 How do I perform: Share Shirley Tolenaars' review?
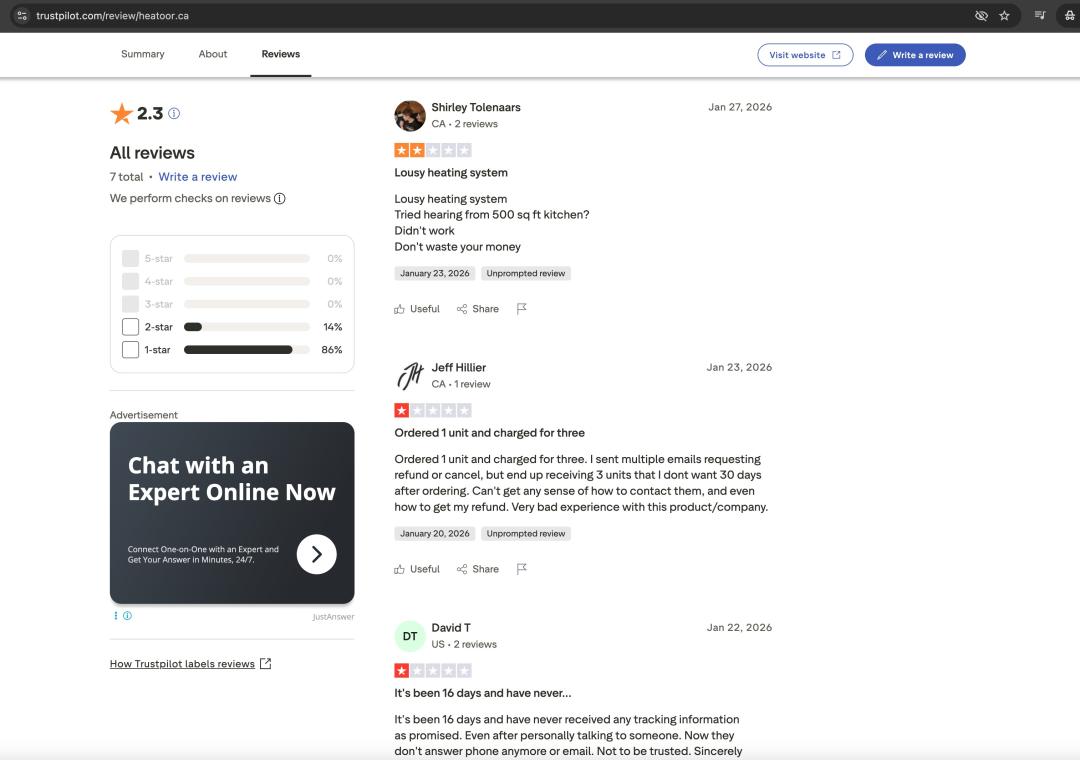477,309
